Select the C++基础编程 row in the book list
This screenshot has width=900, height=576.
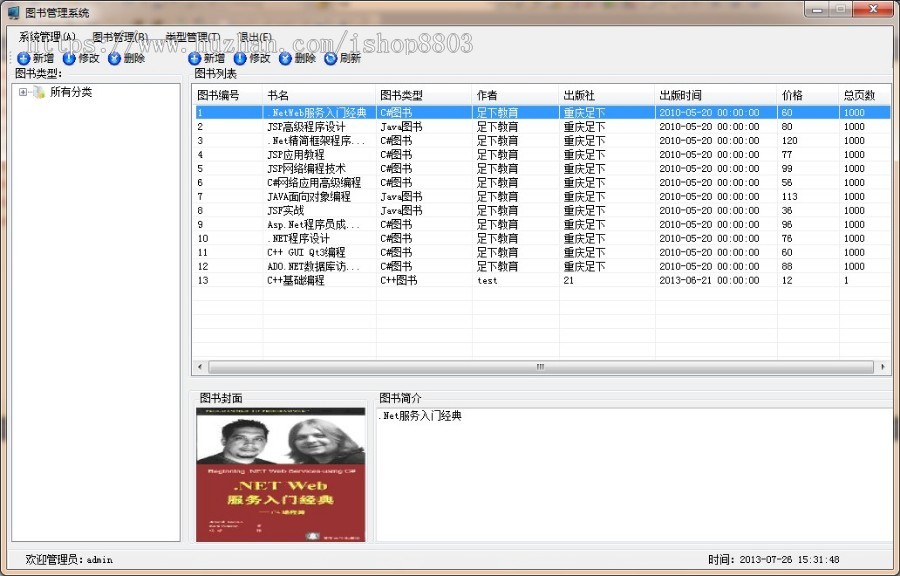(x=300, y=281)
